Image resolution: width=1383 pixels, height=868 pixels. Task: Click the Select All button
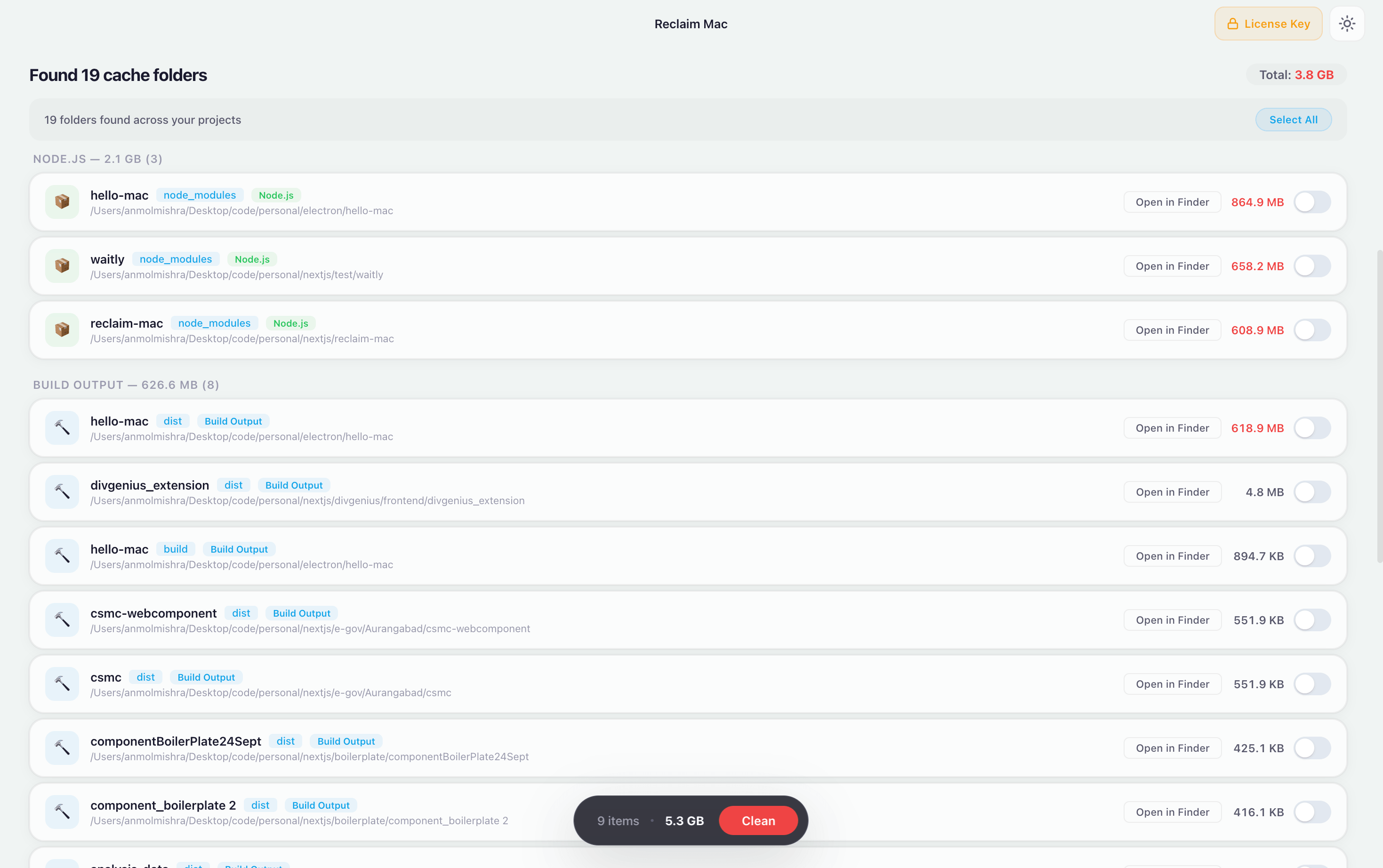click(x=1293, y=120)
